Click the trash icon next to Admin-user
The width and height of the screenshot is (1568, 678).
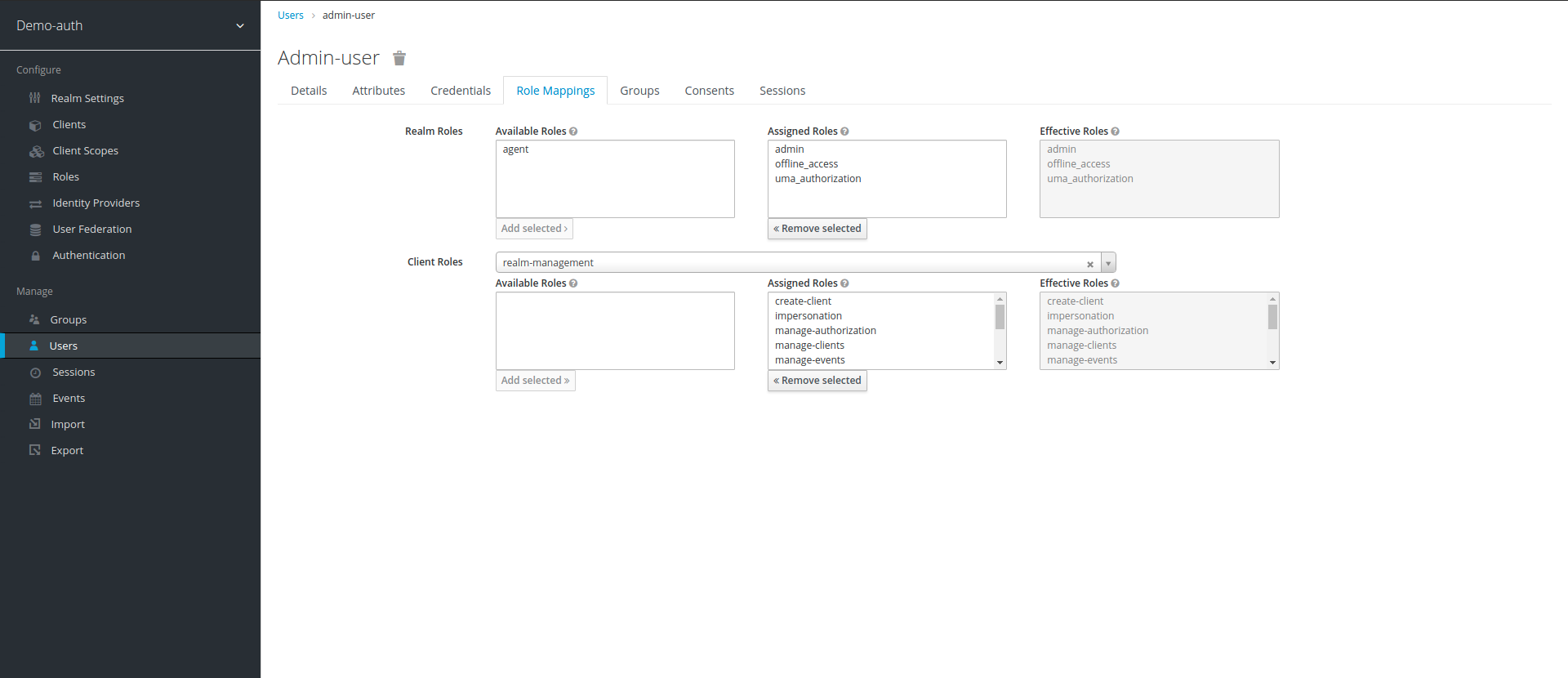click(x=399, y=58)
